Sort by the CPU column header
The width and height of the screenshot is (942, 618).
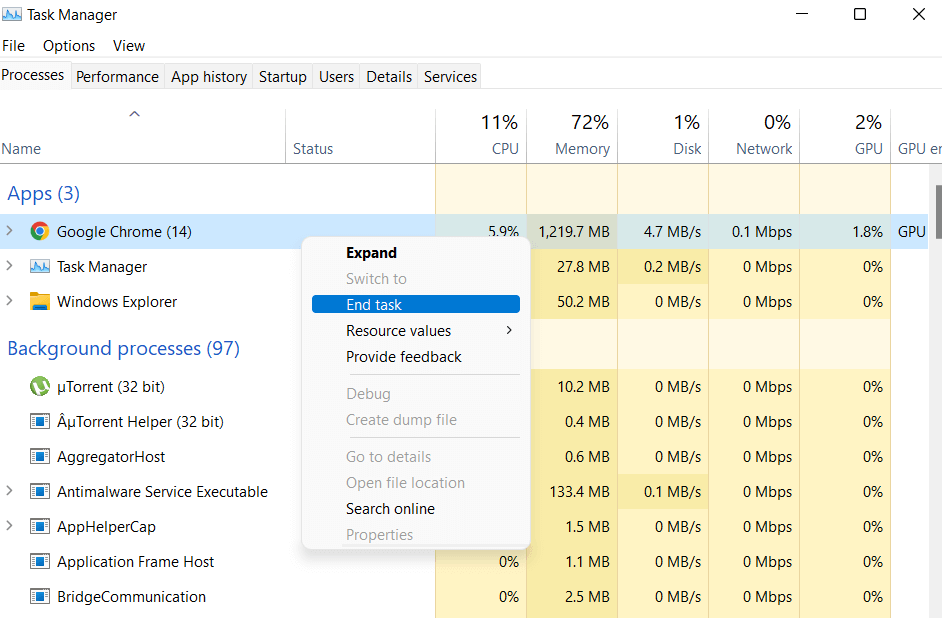tap(481, 136)
